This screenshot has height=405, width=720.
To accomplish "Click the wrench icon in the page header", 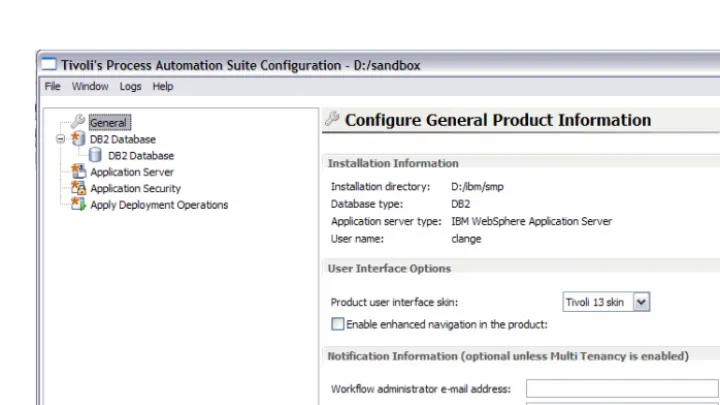I will (332, 119).
